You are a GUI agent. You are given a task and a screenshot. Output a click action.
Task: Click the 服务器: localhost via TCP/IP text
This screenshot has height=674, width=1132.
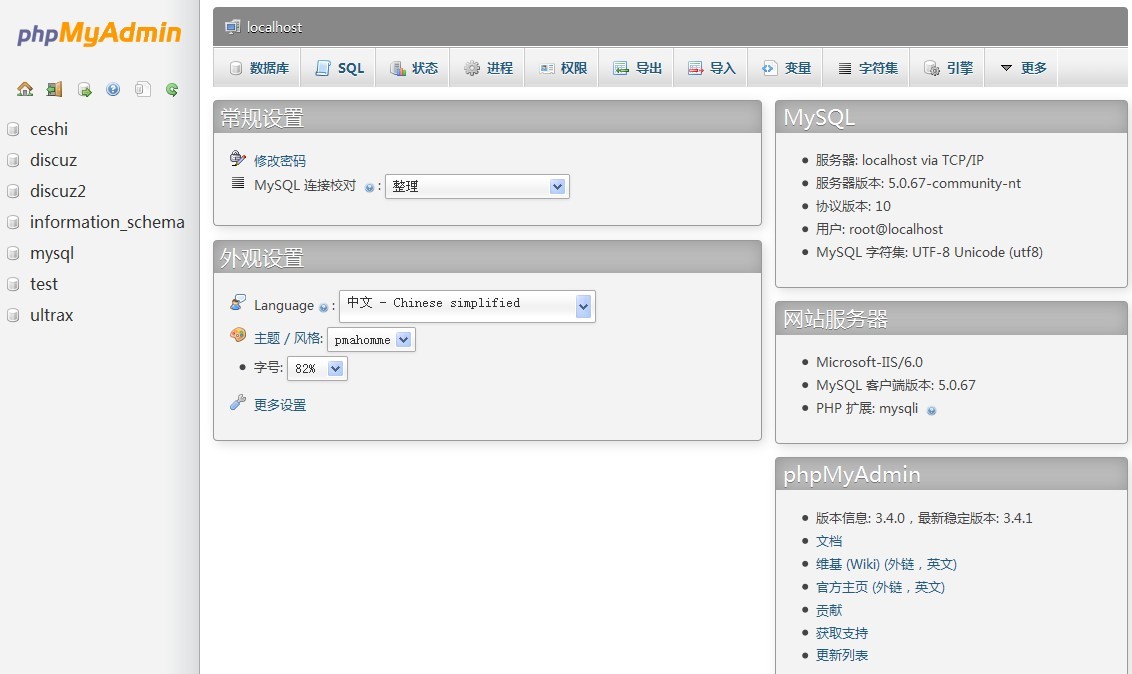coord(900,160)
